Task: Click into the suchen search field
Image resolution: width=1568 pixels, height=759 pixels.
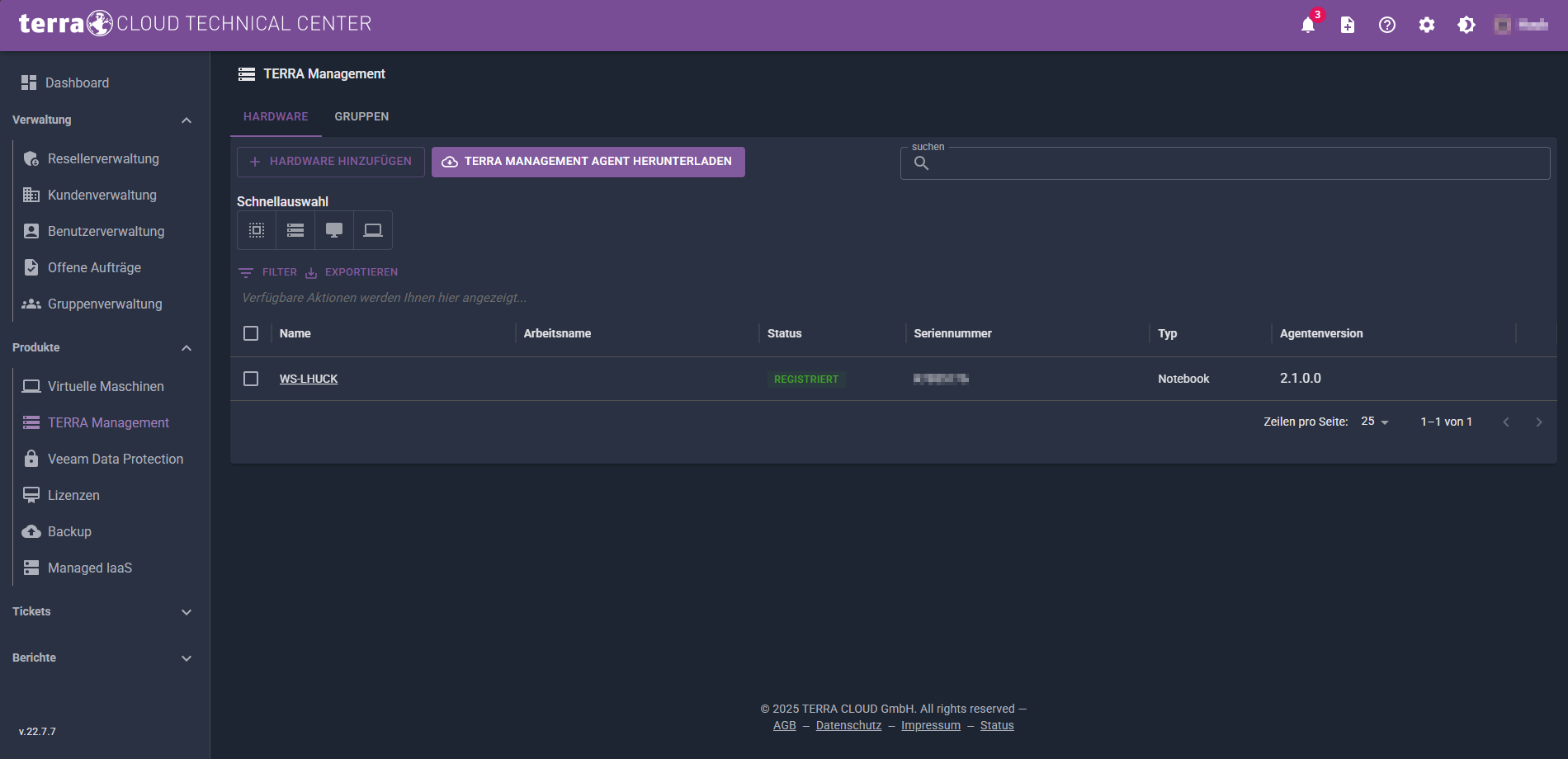Action: (x=1226, y=163)
